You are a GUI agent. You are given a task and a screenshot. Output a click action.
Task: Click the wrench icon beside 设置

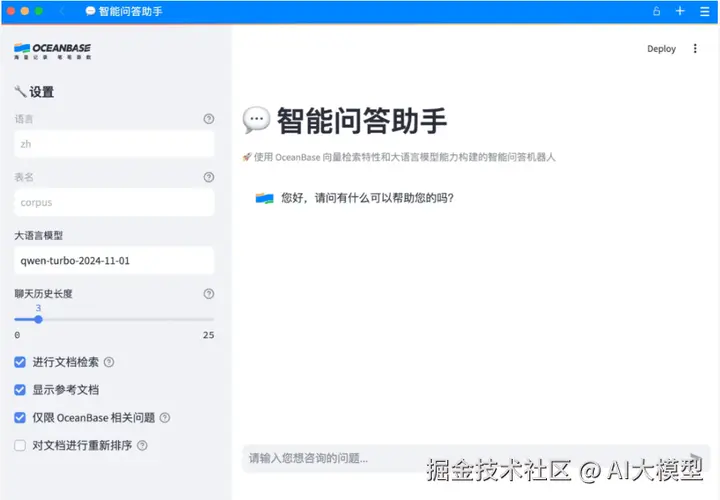20,91
